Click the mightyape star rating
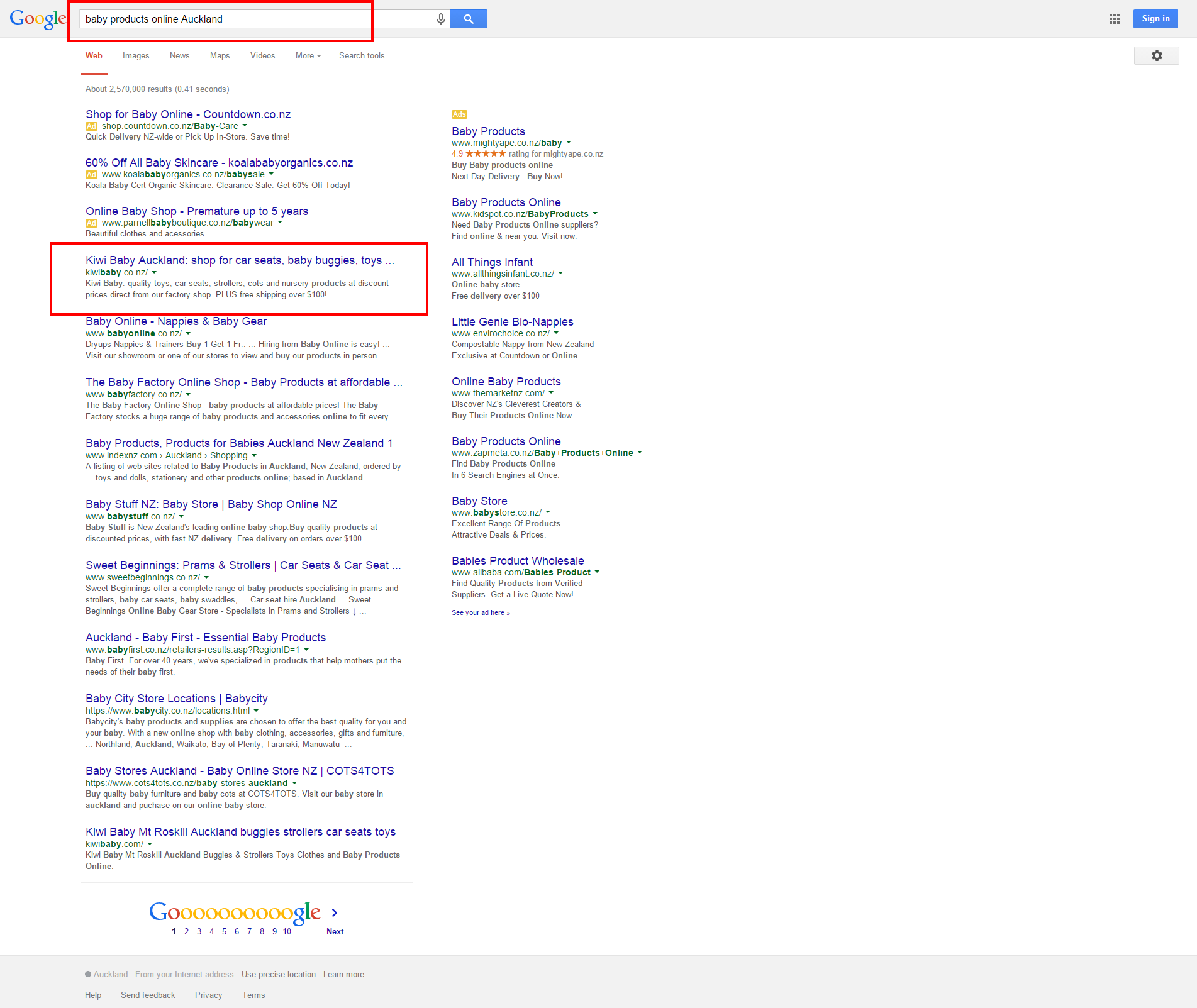Screen dimensions: 1197x1008 click(x=485, y=154)
